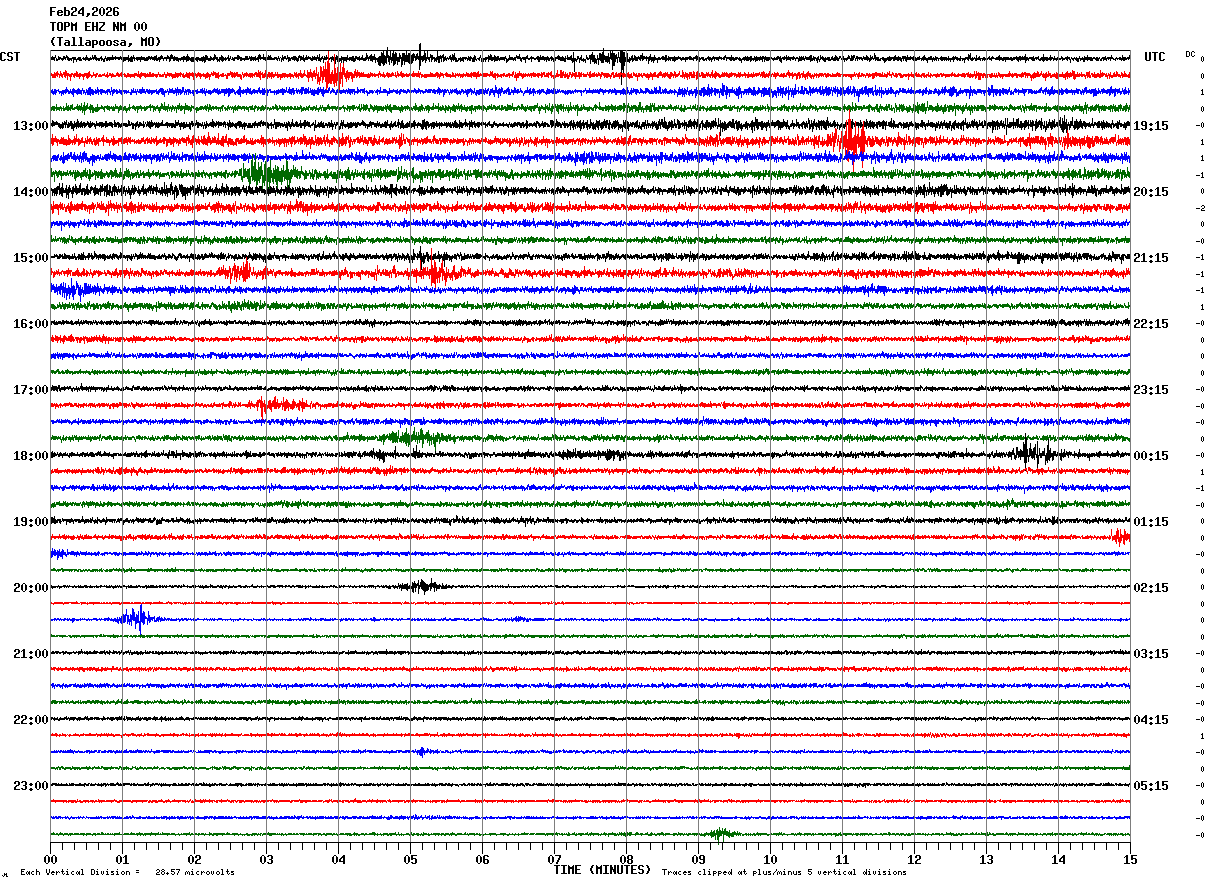Click the date header Feb24,2026
The width and height of the screenshot is (1210, 886).
84,12
